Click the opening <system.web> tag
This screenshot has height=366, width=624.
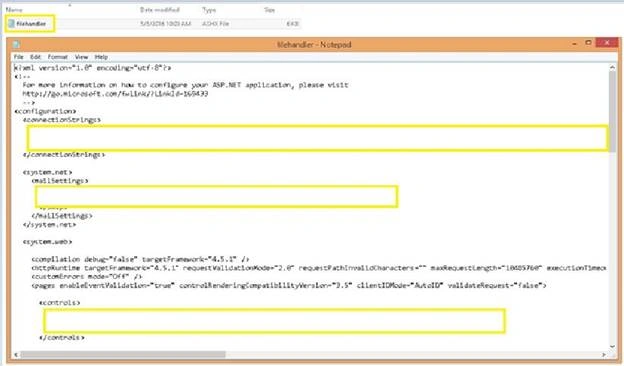point(47,242)
